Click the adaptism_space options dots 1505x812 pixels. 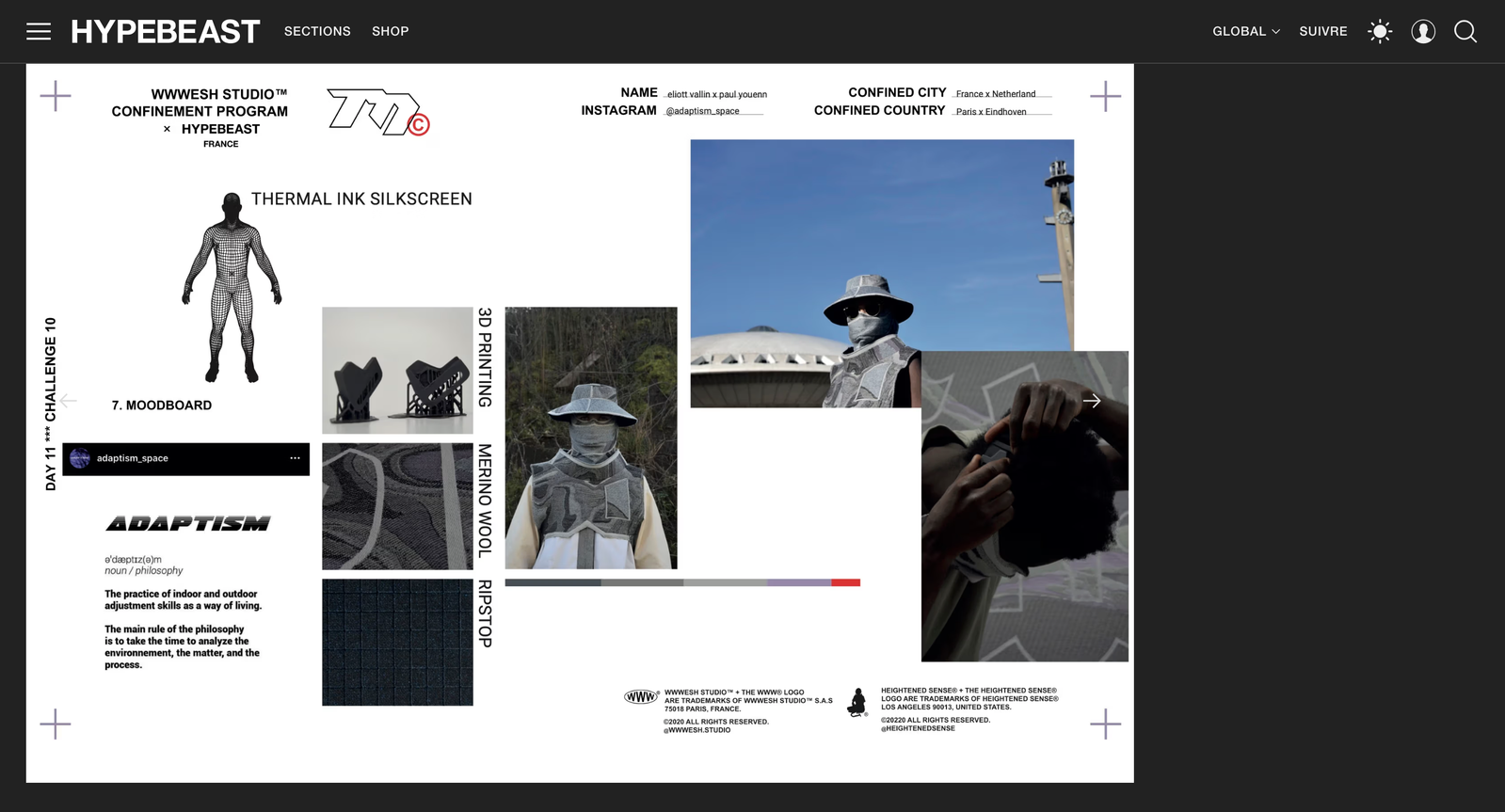coord(295,458)
